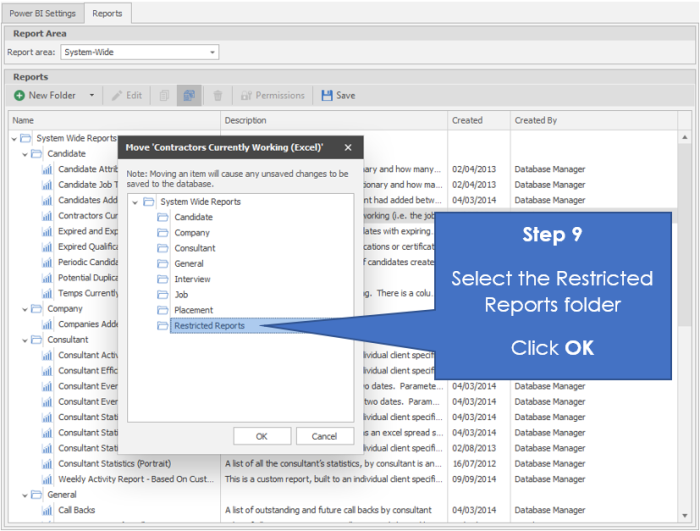
Task: Click the highlighted Move report toolbar icon
Action: click(188, 96)
